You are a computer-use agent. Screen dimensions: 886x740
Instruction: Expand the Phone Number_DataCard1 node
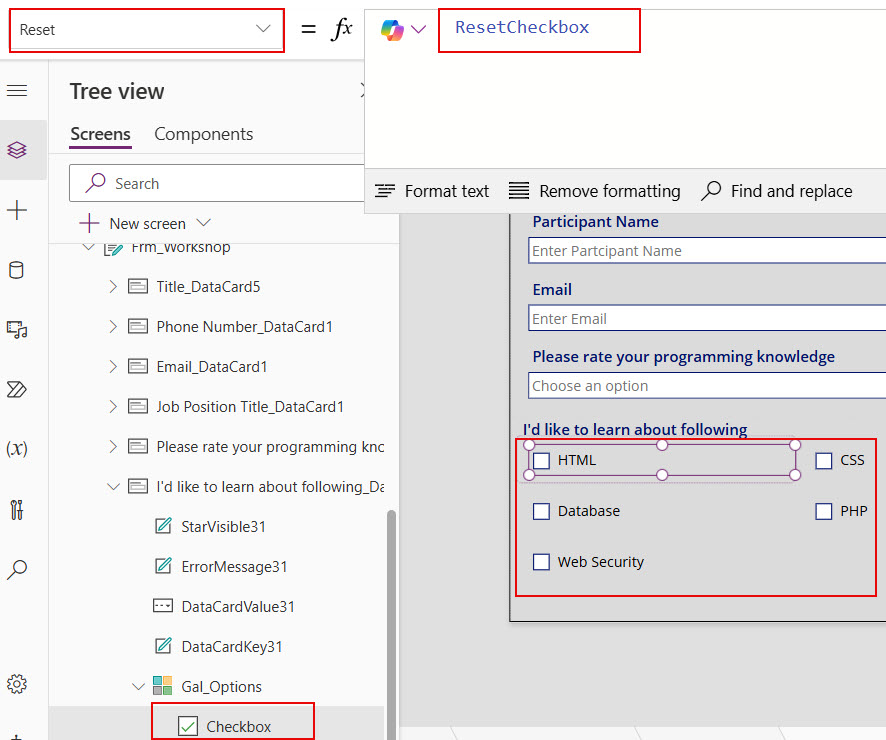(113, 327)
